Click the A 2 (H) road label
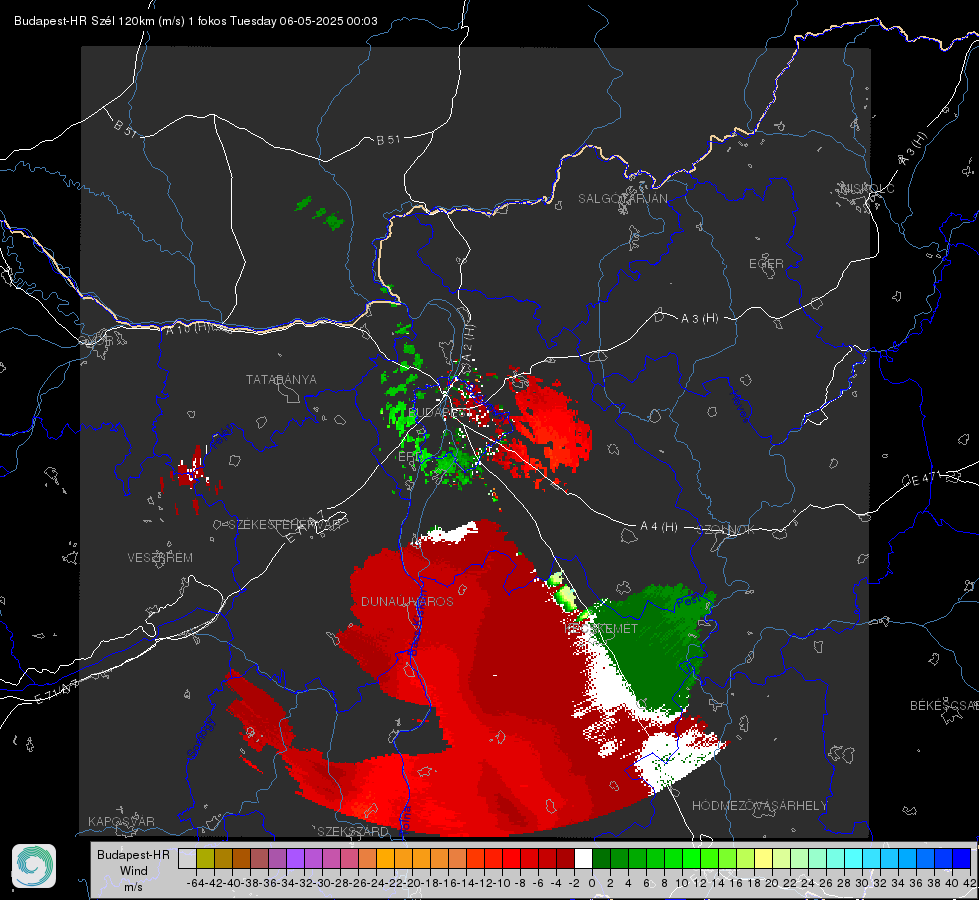This screenshot has height=900, width=979. (468, 343)
